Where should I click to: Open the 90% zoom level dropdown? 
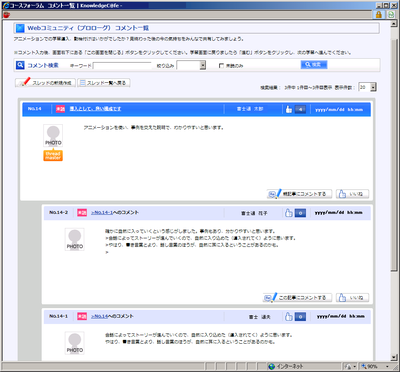click(387, 367)
